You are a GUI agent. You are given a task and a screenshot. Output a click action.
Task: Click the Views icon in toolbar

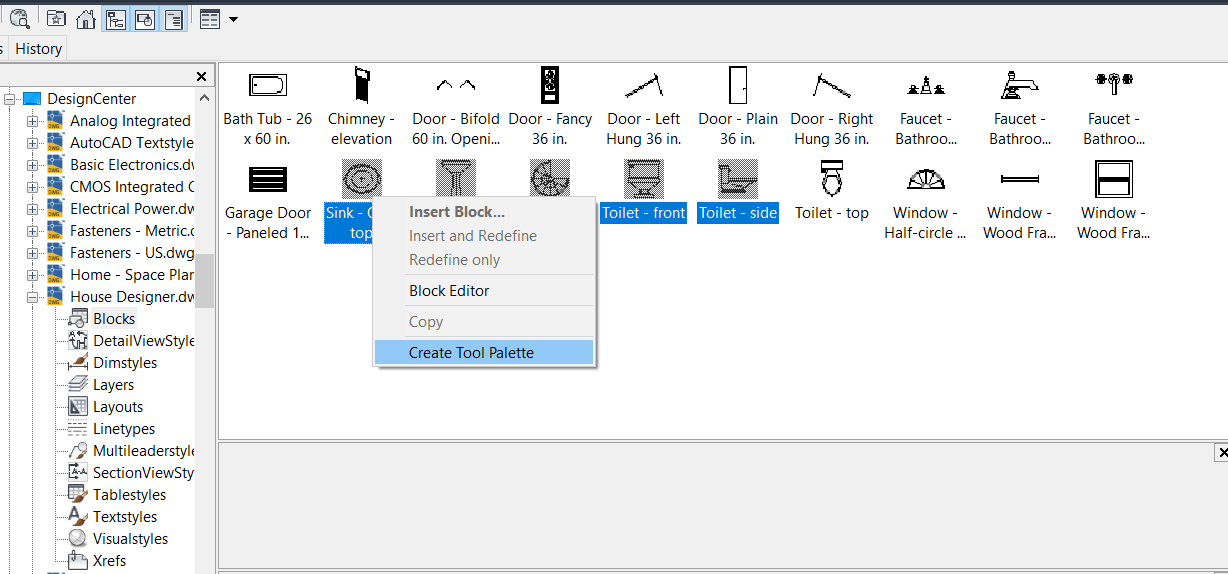pyautogui.click(x=209, y=18)
